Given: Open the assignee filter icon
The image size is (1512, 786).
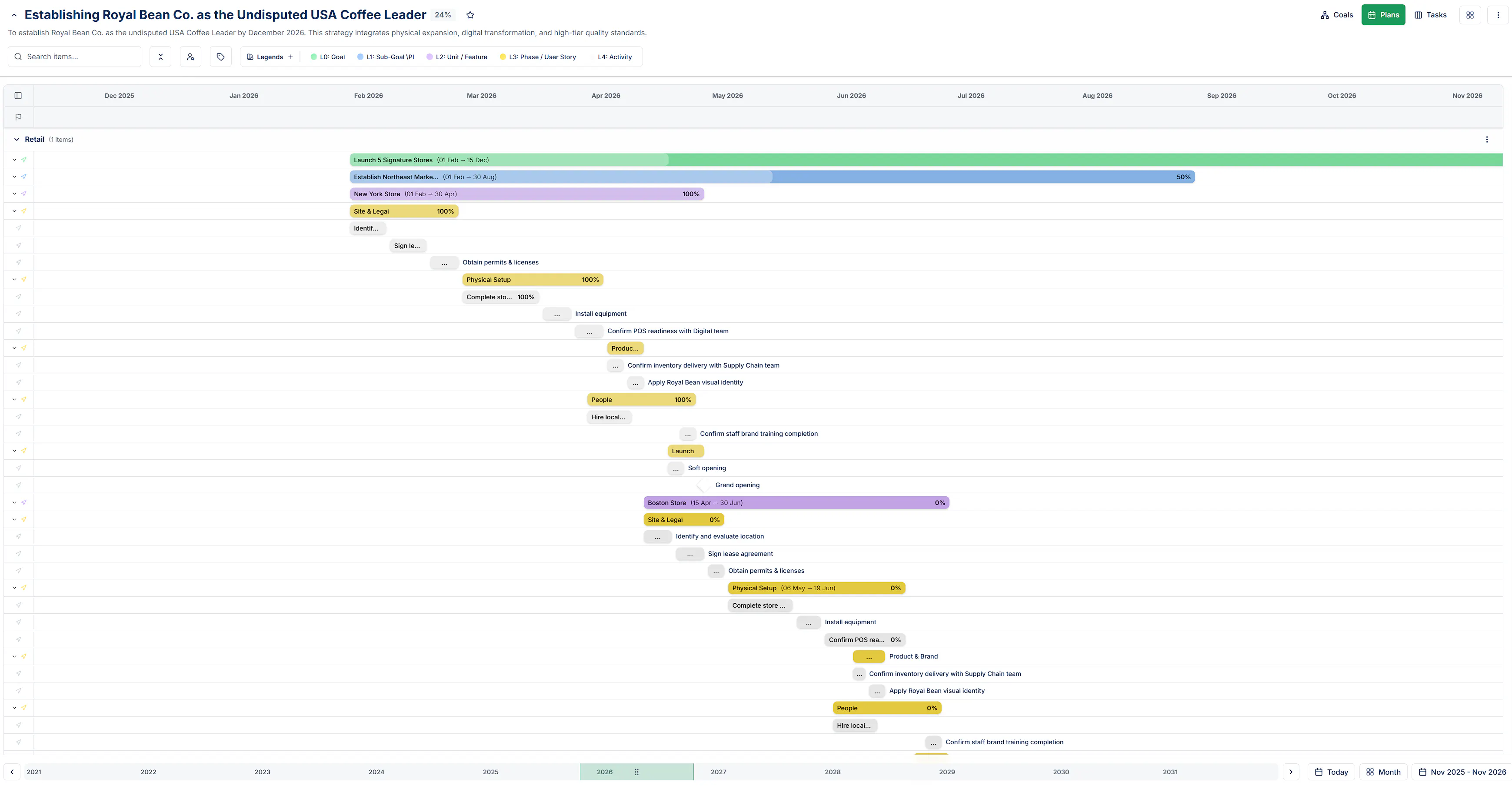Looking at the screenshot, I should pyautogui.click(x=190, y=57).
